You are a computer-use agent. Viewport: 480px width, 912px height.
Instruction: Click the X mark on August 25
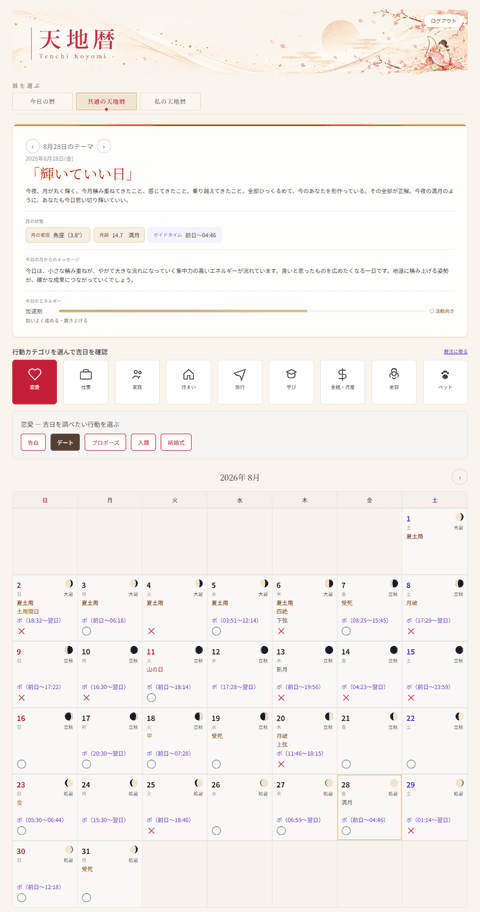pos(151,831)
